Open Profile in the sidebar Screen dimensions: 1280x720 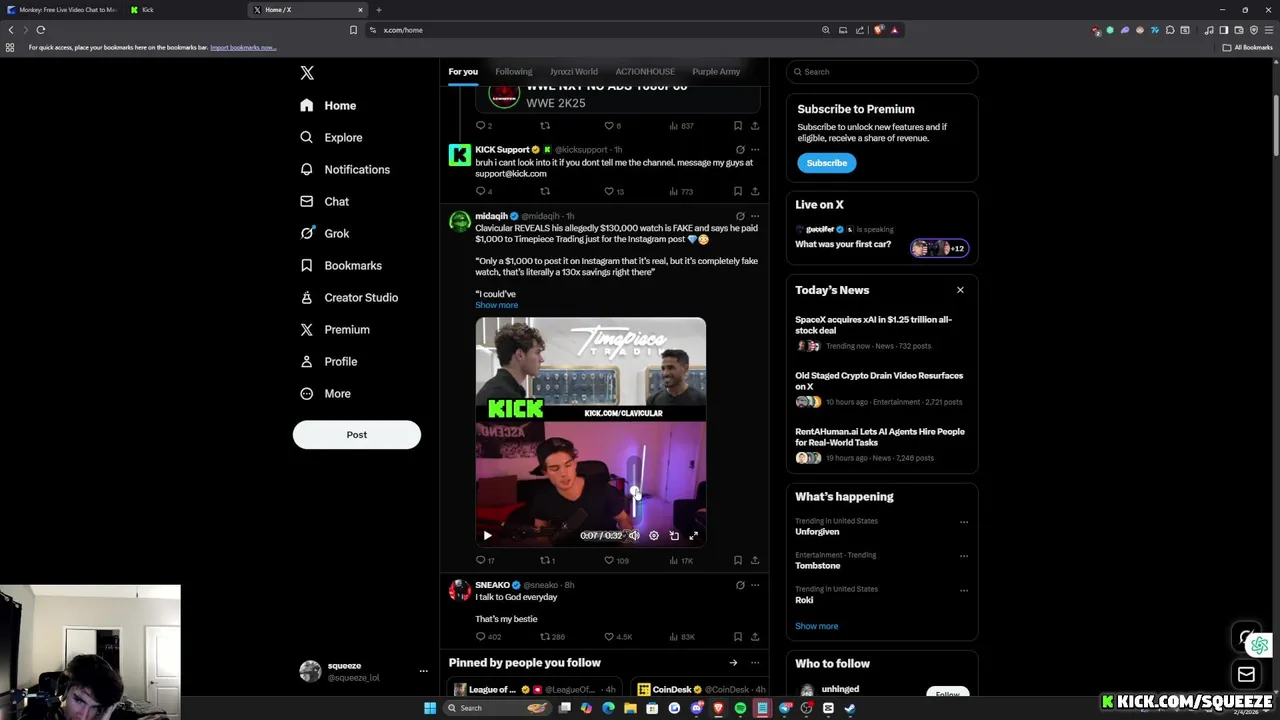pos(328,361)
